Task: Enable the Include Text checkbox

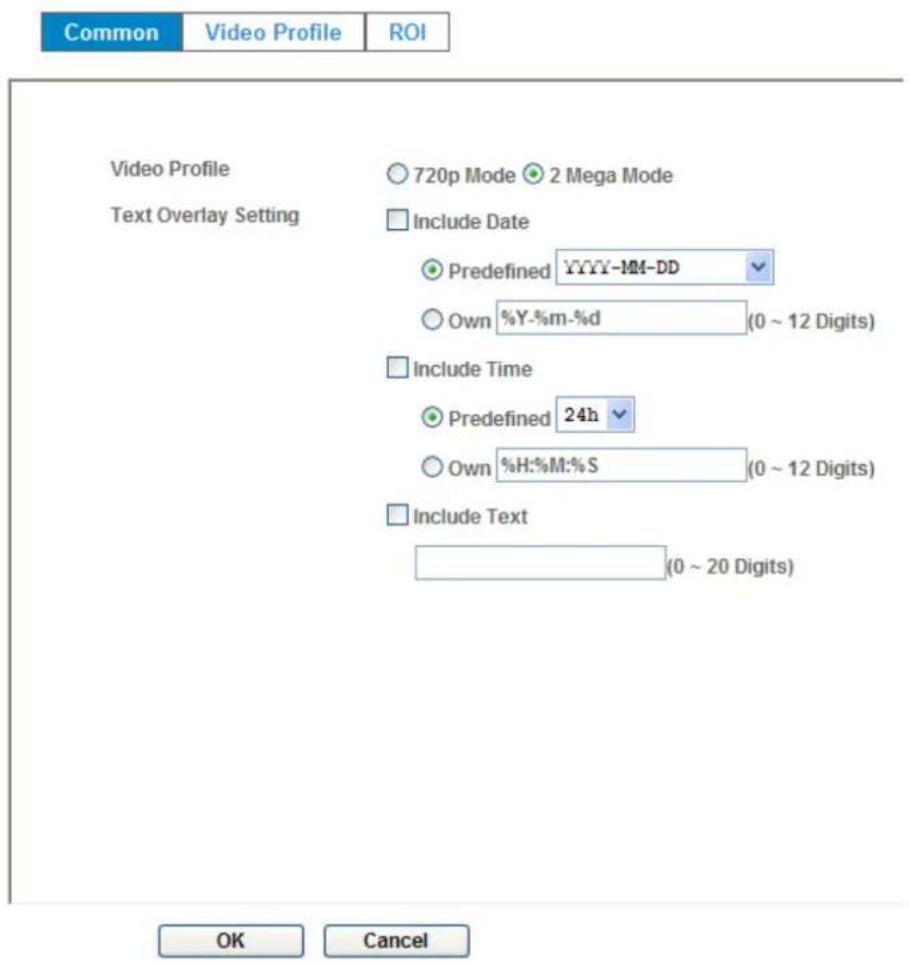Action: point(397,515)
